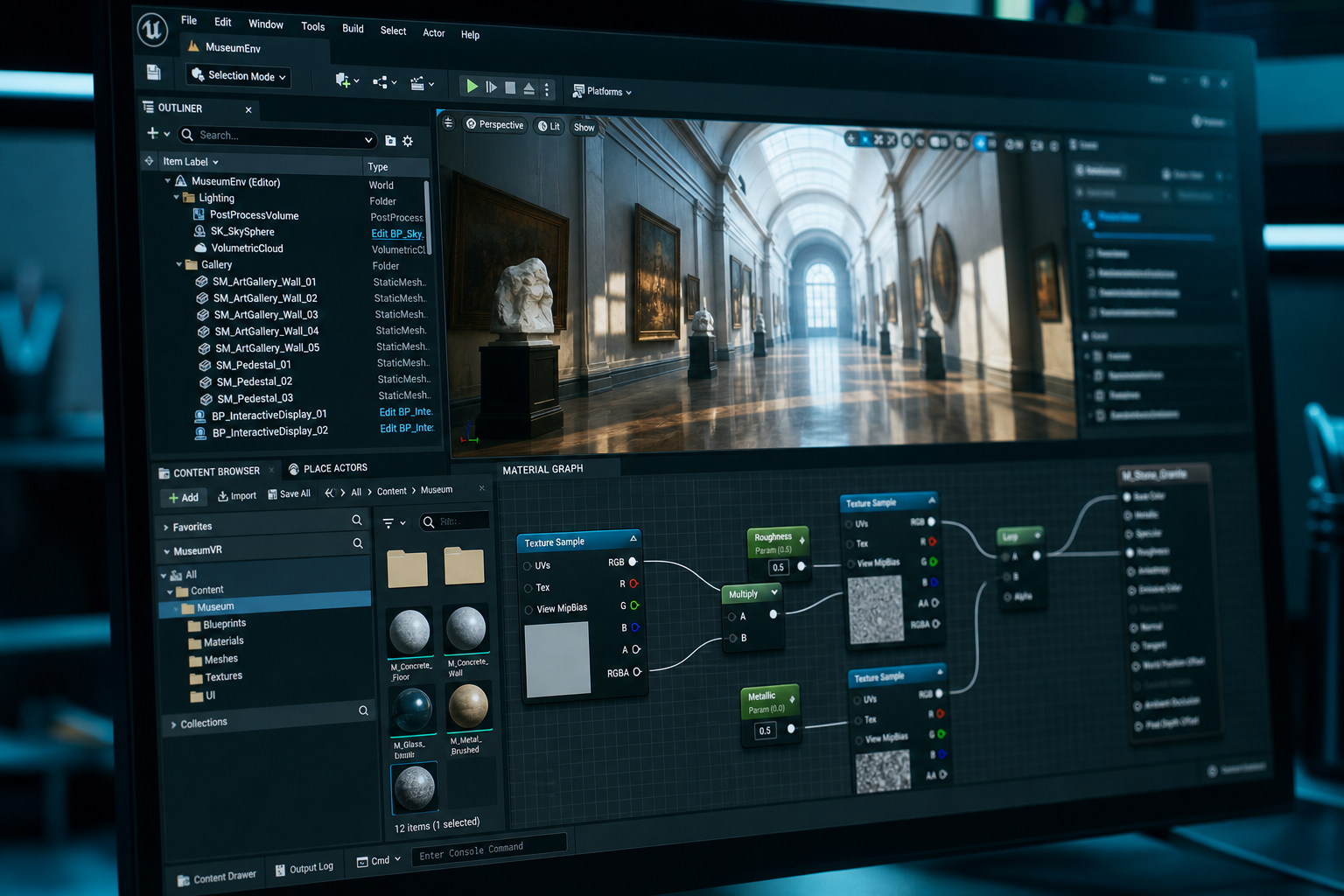This screenshot has height=896, width=1344.
Task: Click the Edit BP_Sky link
Action: pyautogui.click(x=397, y=234)
